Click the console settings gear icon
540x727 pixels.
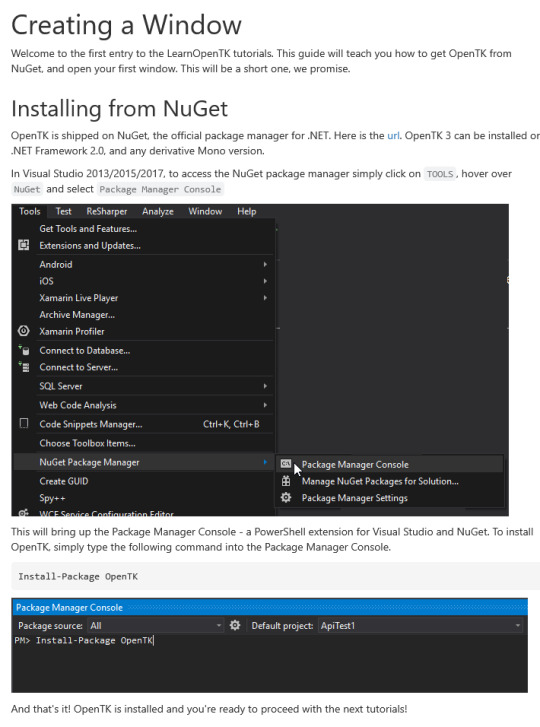pos(235,625)
